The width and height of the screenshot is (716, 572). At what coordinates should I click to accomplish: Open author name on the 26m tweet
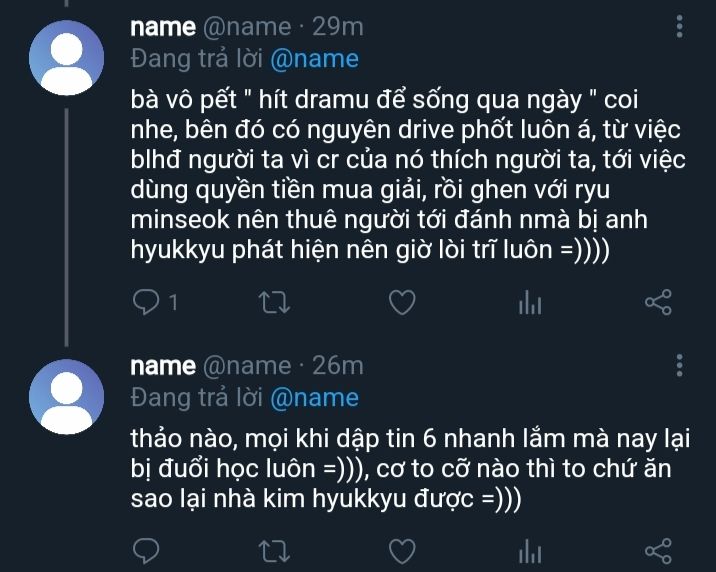pyautogui.click(x=163, y=366)
